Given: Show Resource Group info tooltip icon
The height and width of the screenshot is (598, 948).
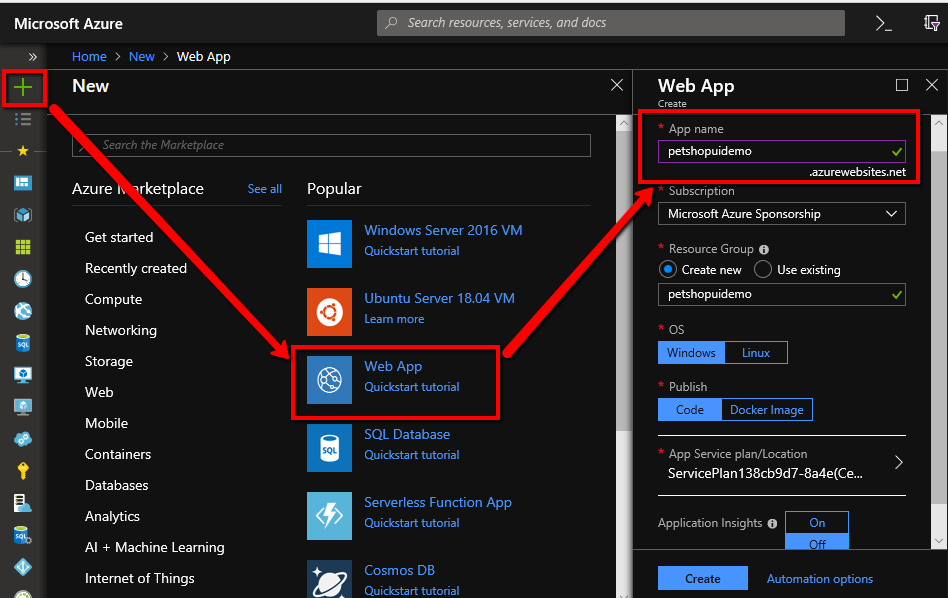Looking at the screenshot, I should pyautogui.click(x=764, y=250).
